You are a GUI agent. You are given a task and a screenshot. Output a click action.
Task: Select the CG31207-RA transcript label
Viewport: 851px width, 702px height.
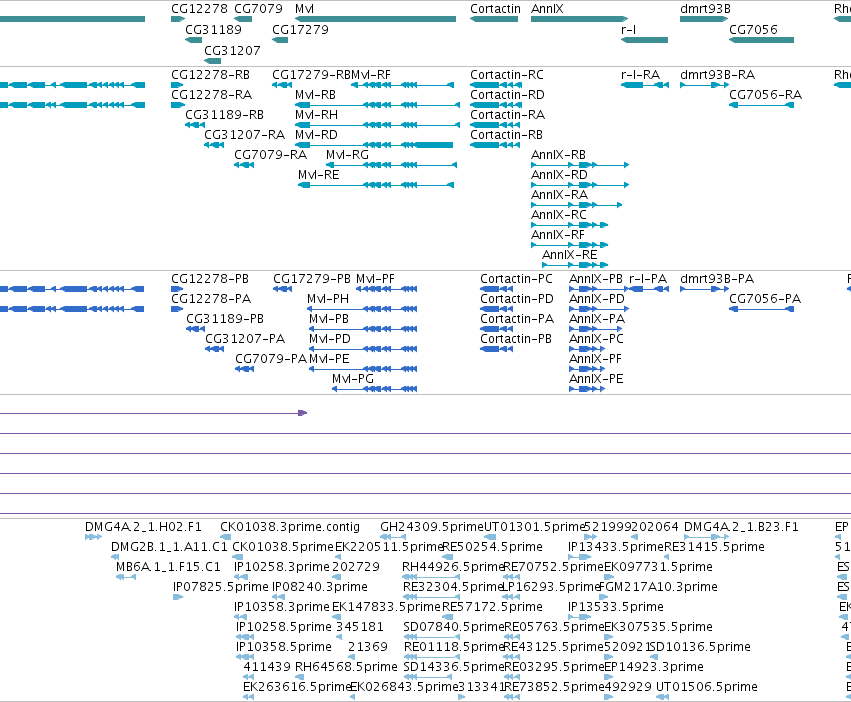pyautogui.click(x=244, y=135)
